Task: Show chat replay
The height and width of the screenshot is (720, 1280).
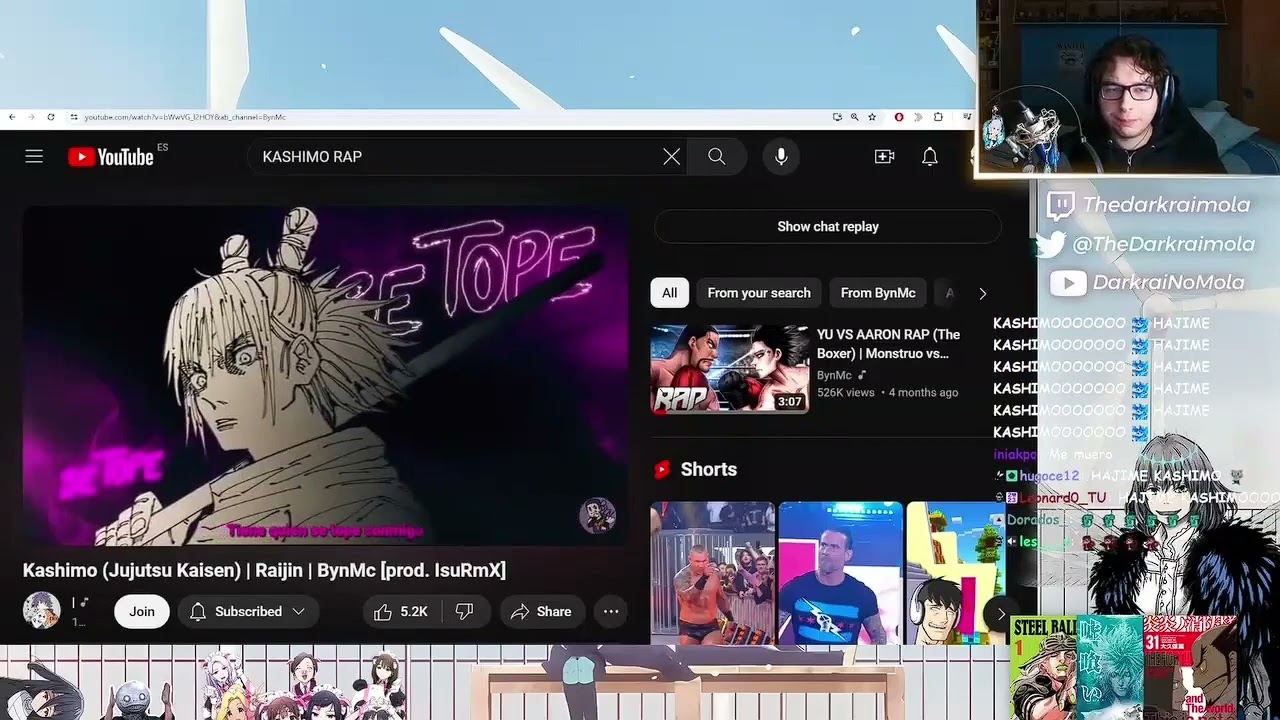Action: 828,227
